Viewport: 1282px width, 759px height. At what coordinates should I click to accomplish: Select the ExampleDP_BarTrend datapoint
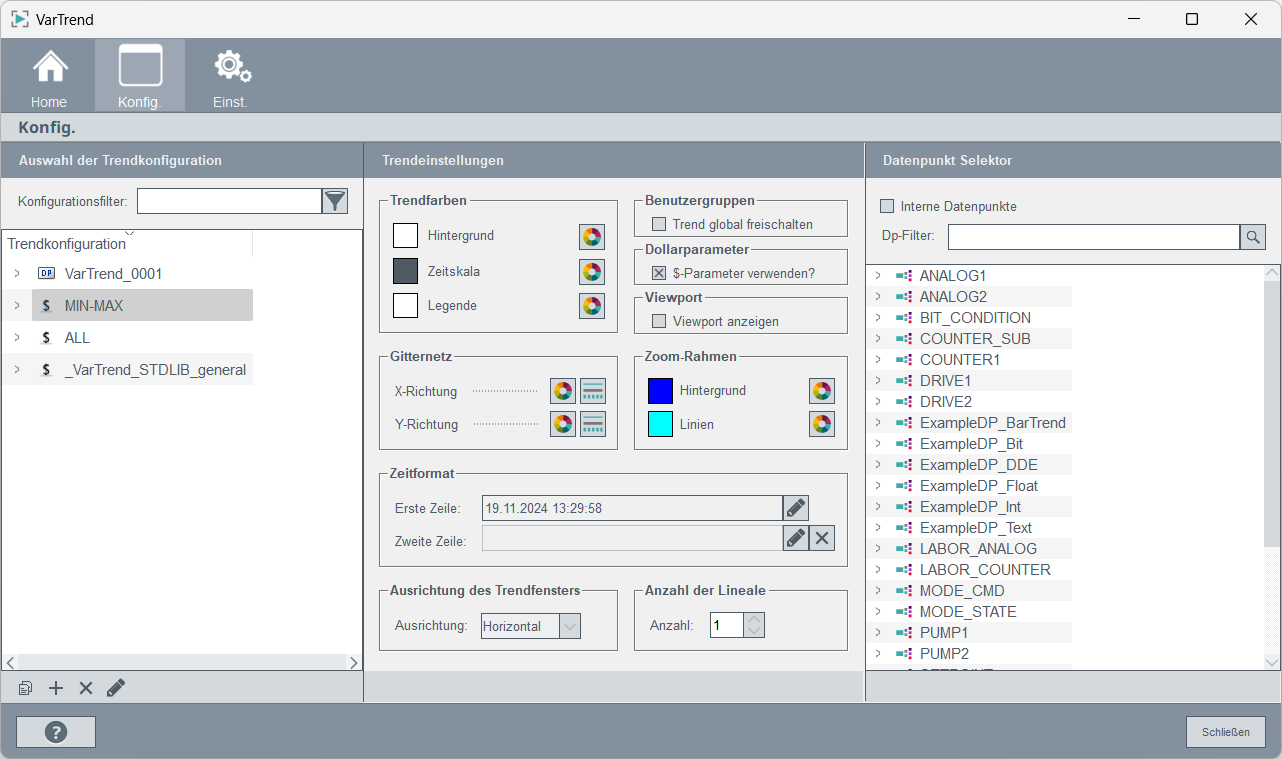(993, 422)
